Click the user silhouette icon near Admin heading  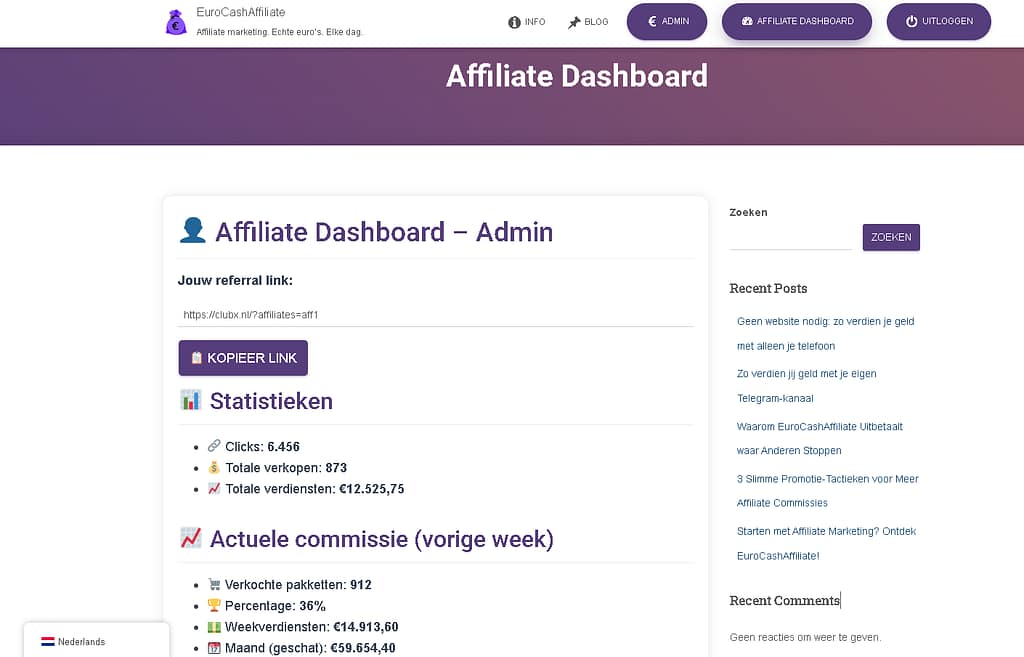192,230
